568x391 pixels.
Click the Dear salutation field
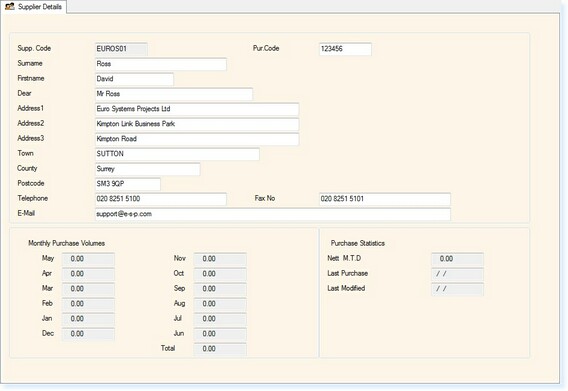pos(174,94)
